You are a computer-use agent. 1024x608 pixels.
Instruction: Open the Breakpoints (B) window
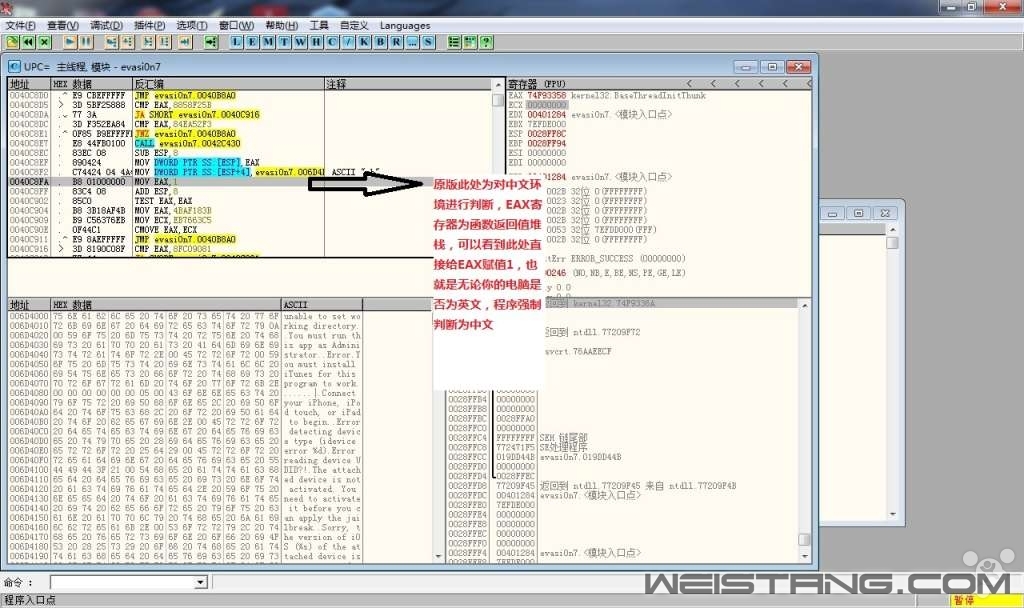(x=380, y=42)
